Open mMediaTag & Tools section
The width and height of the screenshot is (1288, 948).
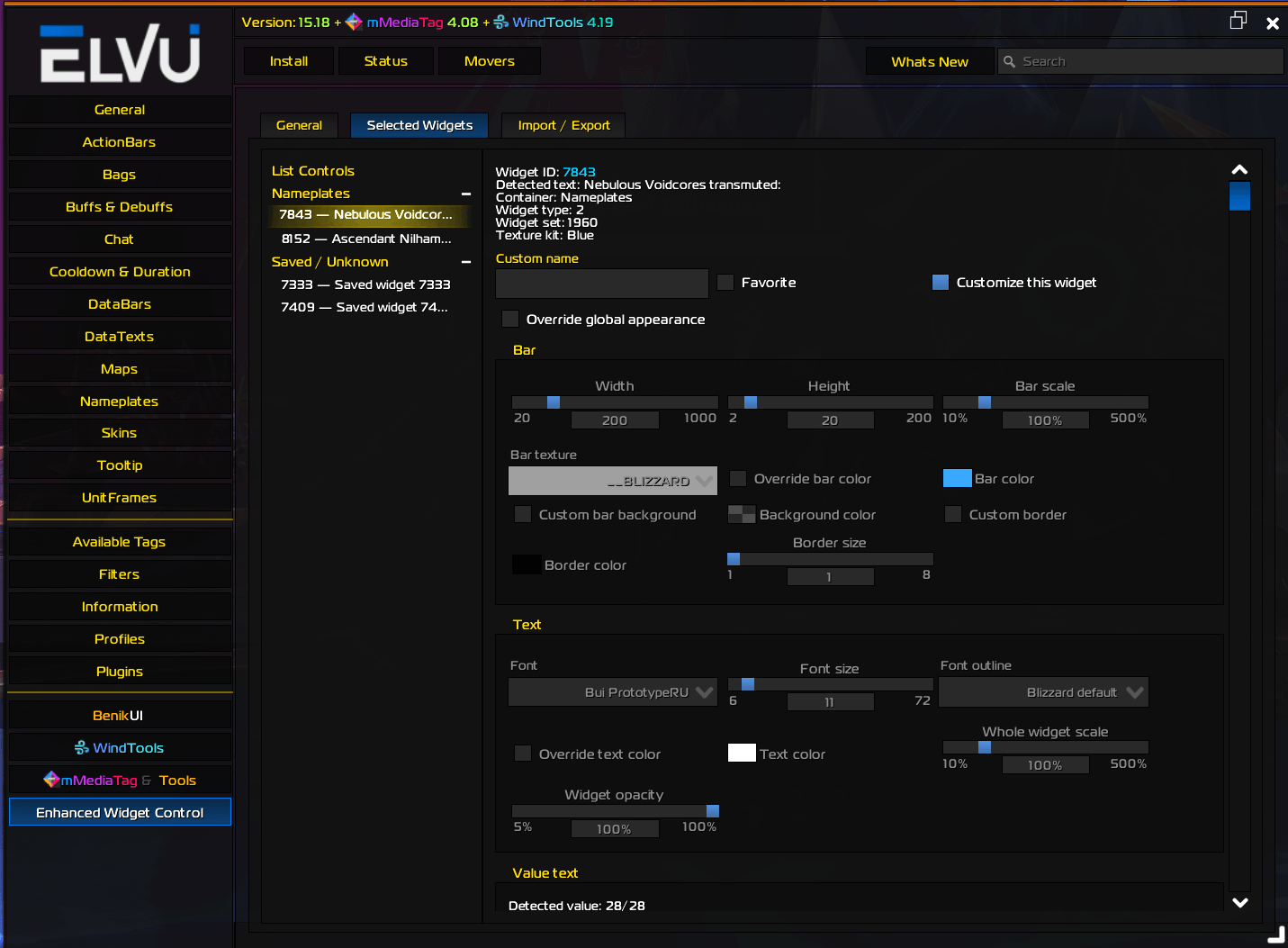[x=120, y=781]
